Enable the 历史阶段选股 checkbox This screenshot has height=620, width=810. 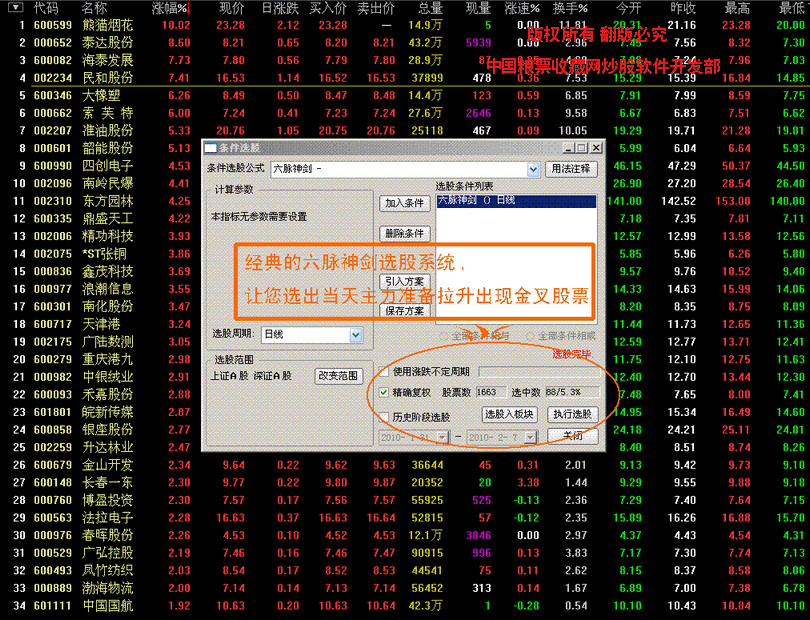384,417
